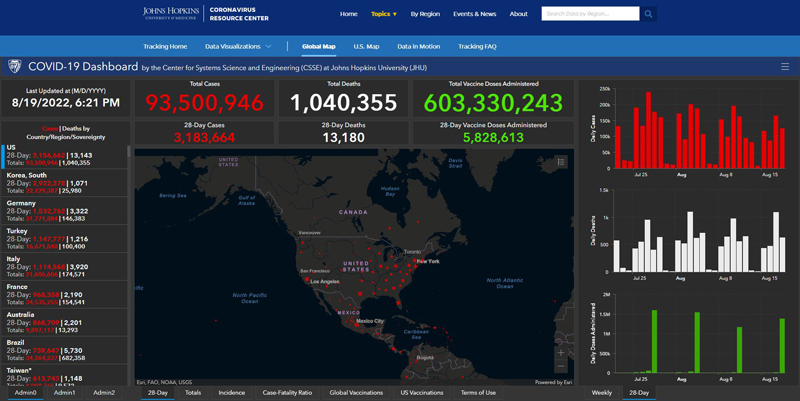Select the charts 28-Day tab
This screenshot has width=800, height=401.
(x=639, y=393)
